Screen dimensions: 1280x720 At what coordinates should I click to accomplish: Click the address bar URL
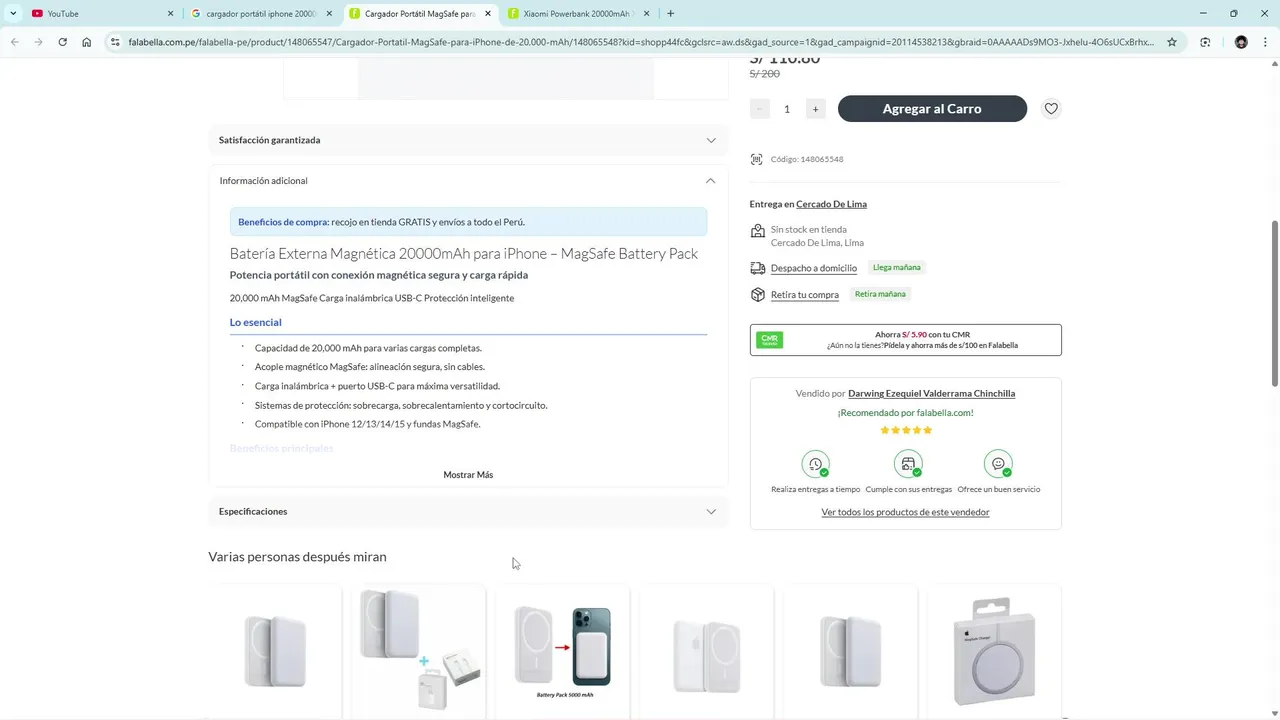tap(640, 42)
